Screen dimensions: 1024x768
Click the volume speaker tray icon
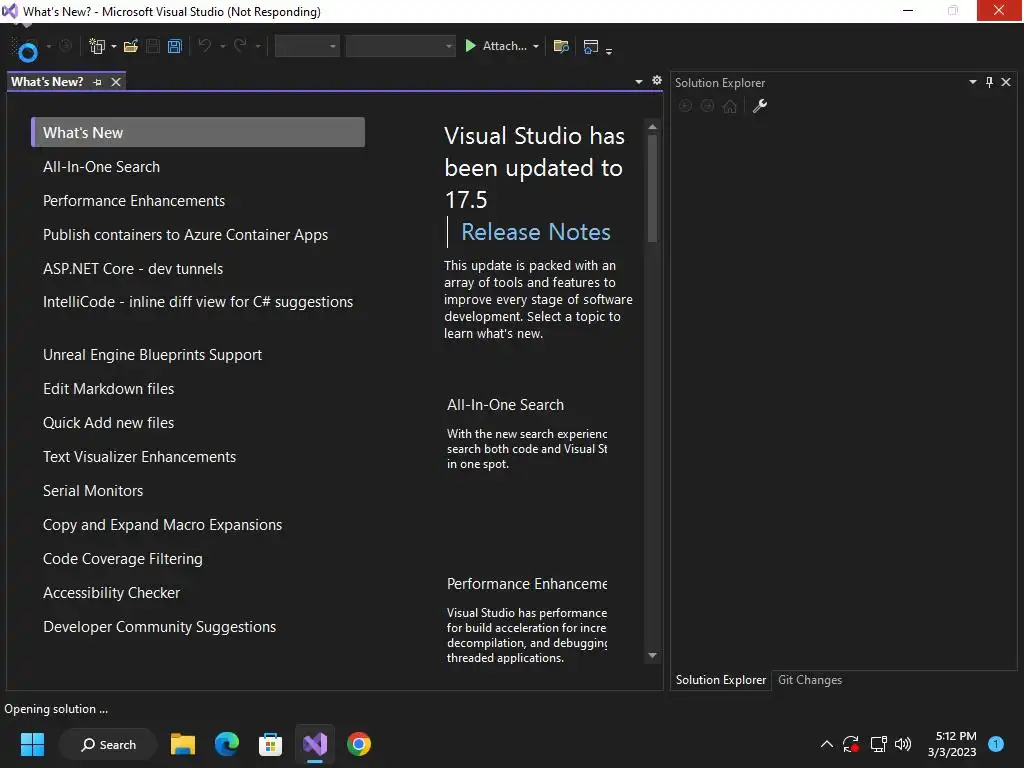[903, 744]
